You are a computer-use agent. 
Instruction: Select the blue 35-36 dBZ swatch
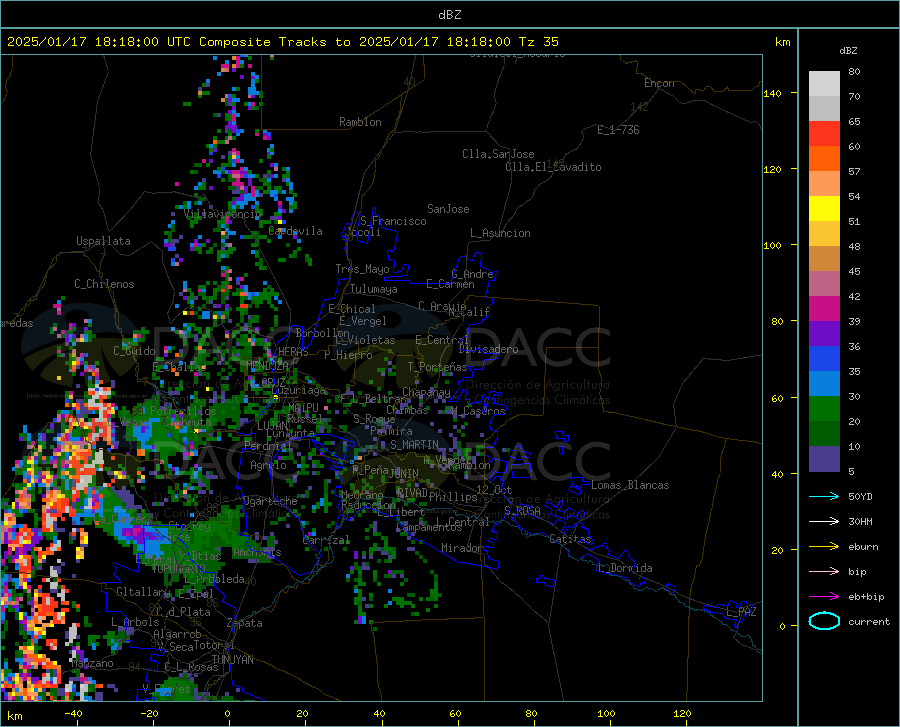point(824,359)
